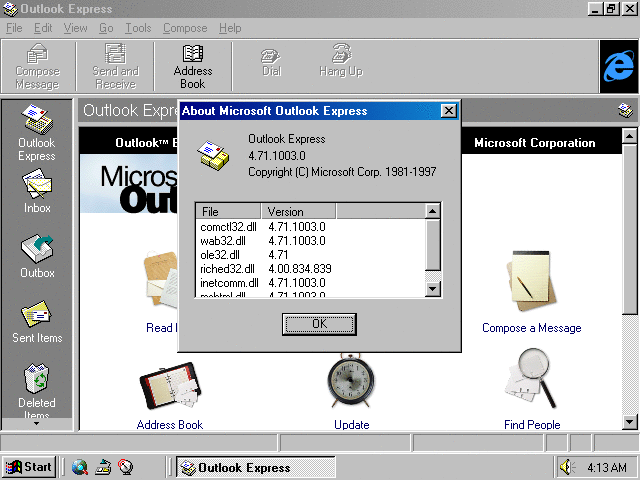
Task: Click the 4.00.834.839 version value
Action: click(x=300, y=269)
